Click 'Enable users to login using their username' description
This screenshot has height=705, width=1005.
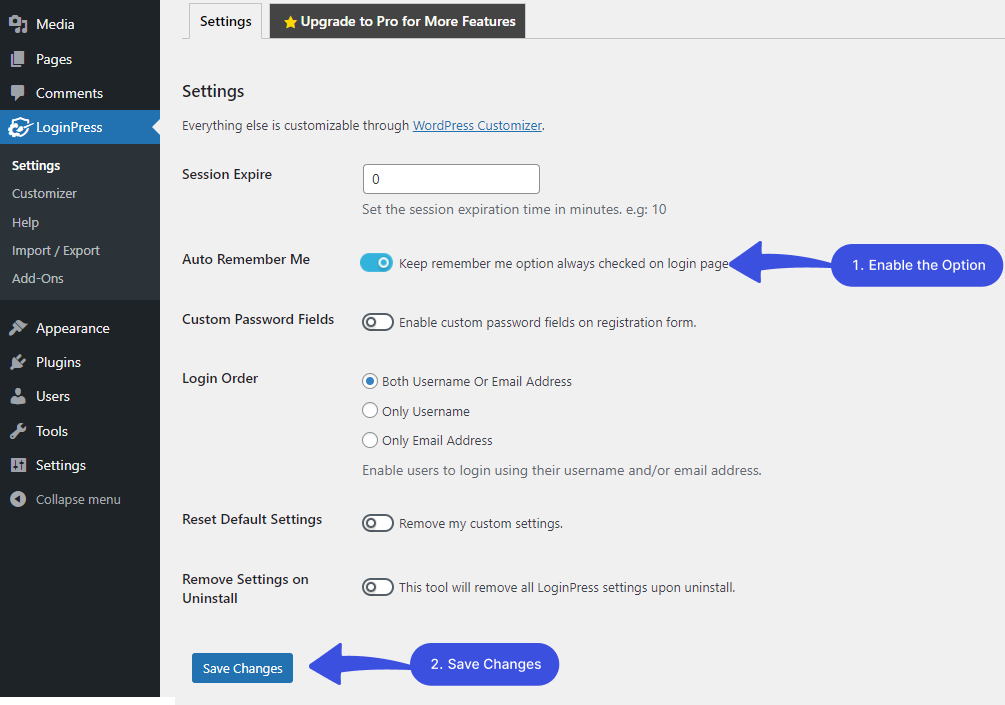tap(562, 470)
